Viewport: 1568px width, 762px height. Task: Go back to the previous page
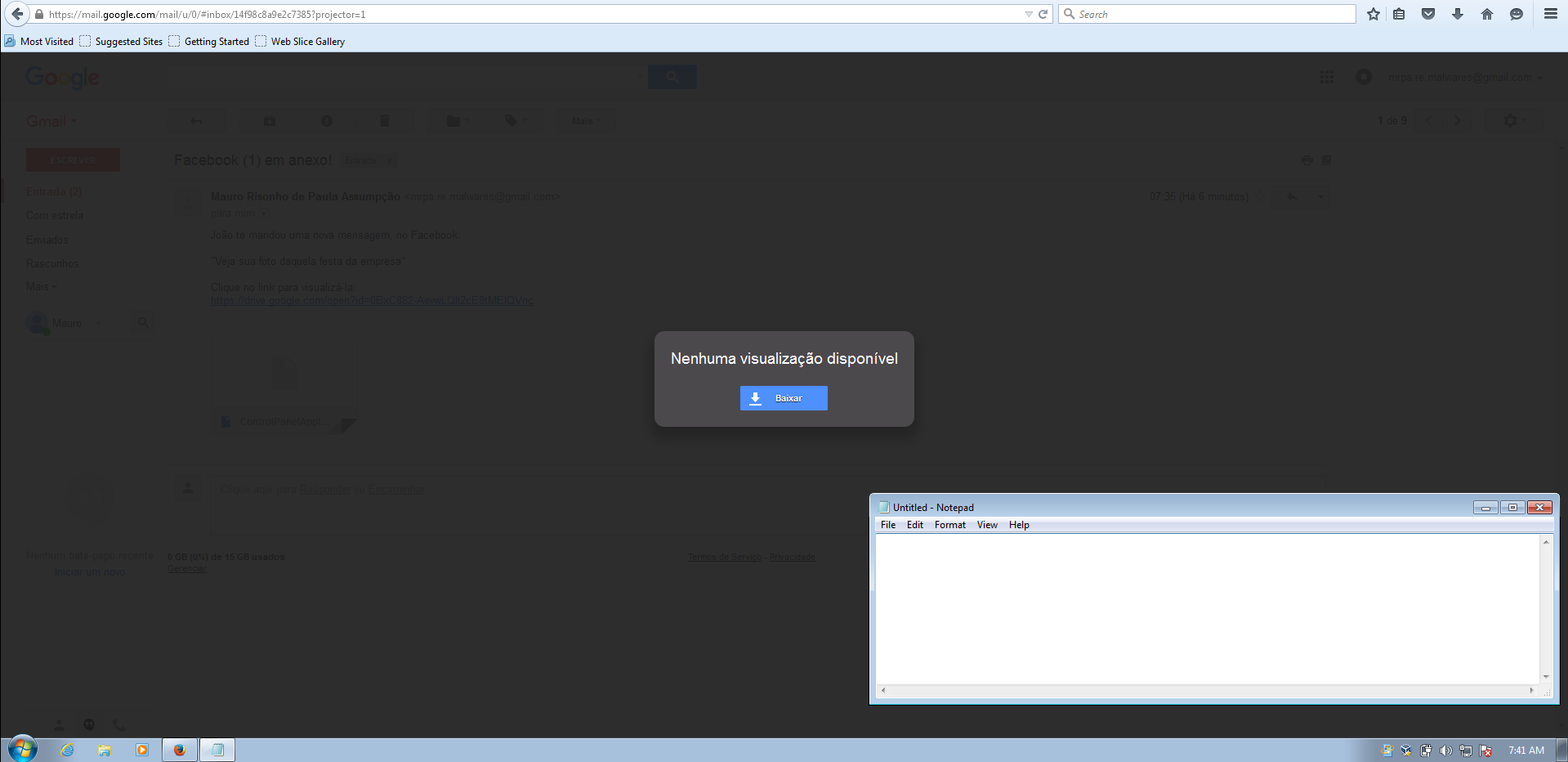[17, 14]
